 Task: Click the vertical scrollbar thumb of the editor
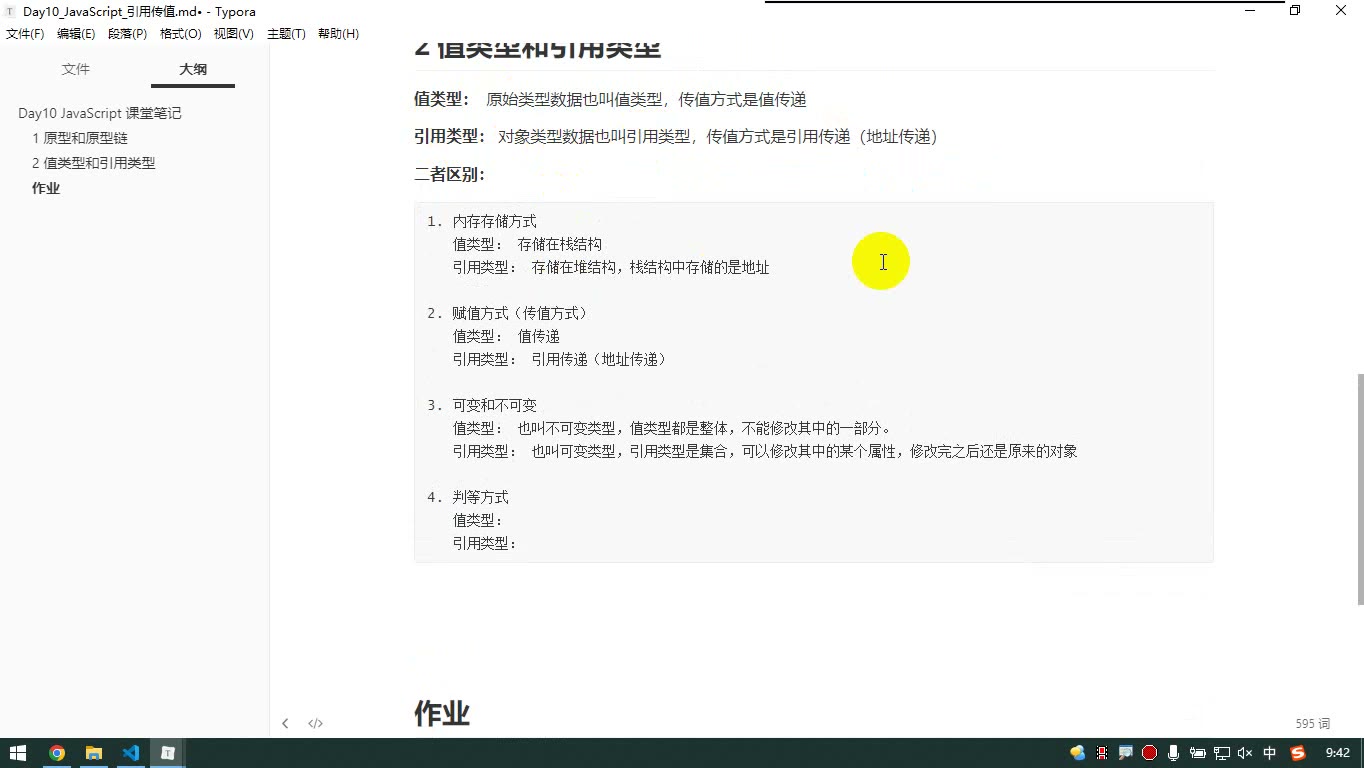tap(1359, 489)
